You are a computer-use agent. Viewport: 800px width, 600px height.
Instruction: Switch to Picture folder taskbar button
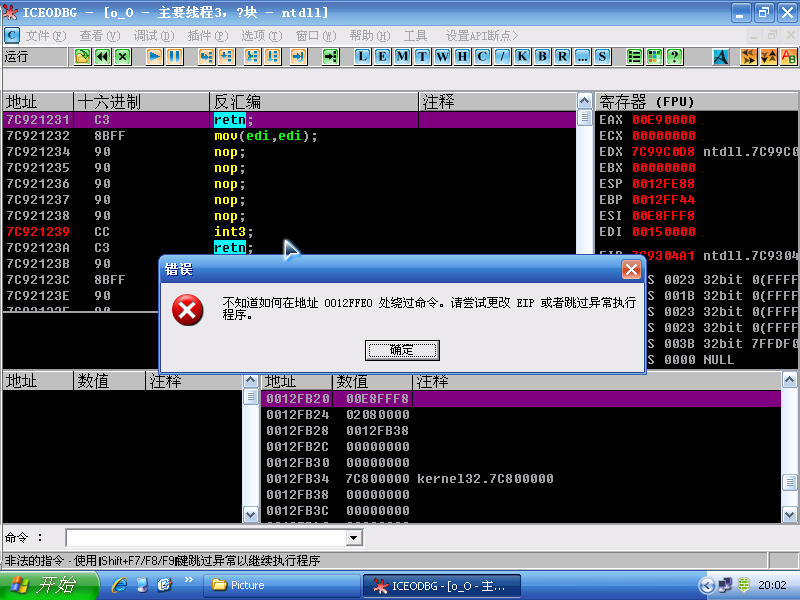(282, 585)
